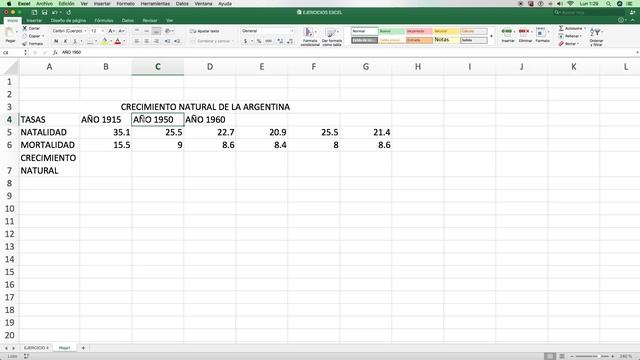Switch to the Revisar ribbon tab
The height and width of the screenshot is (360, 640).
(149, 20)
